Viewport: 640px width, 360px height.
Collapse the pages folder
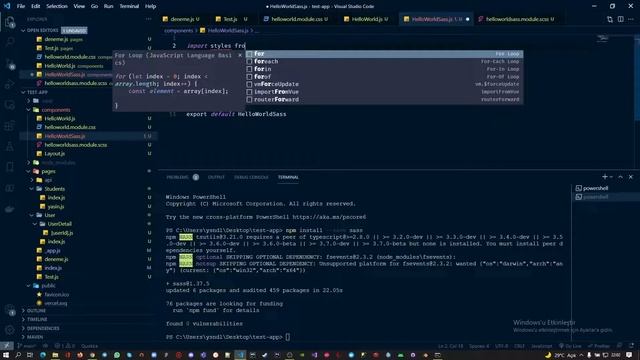coord(29,171)
